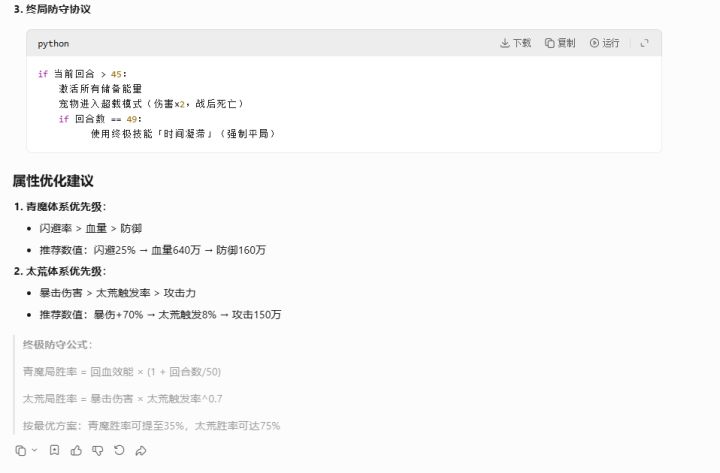Regenerate the response
720x473 pixels.
click(x=119, y=450)
